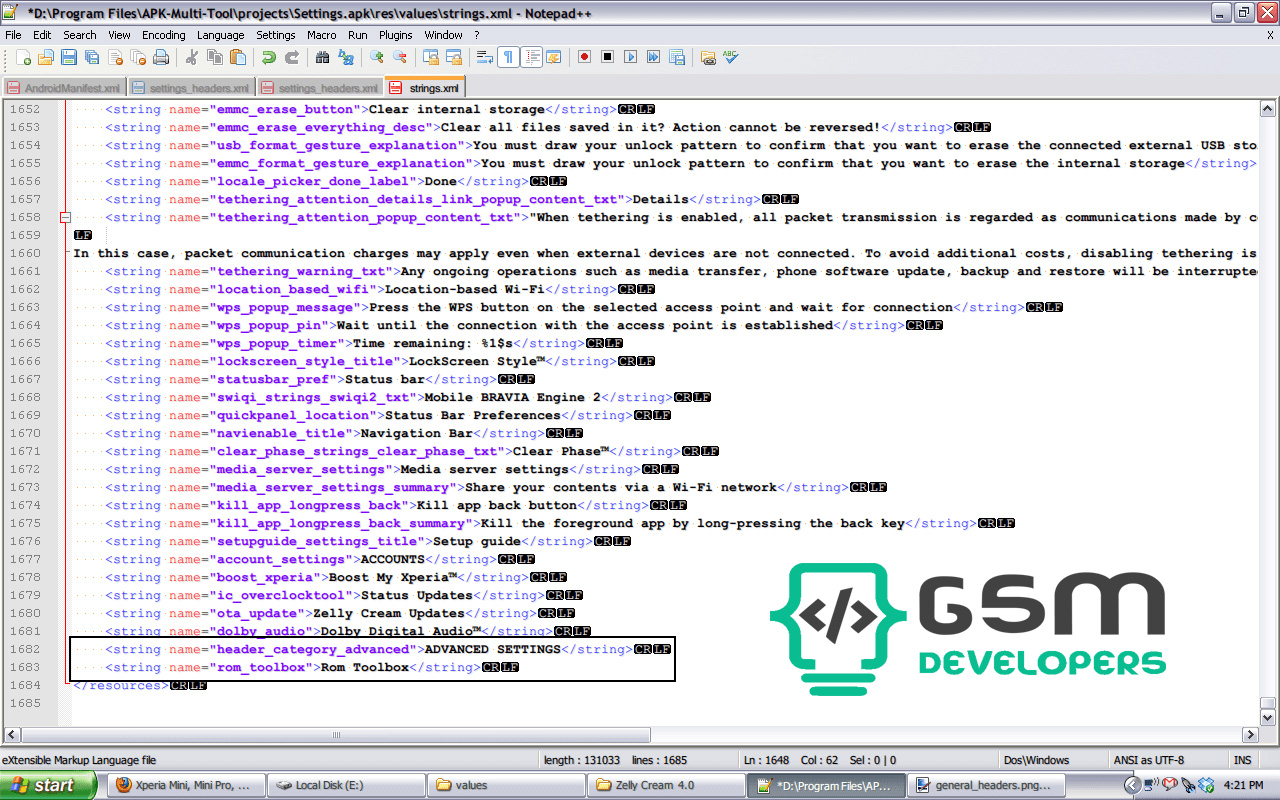Click the Copy toolbar icon
1280x800 pixels.
(215, 57)
